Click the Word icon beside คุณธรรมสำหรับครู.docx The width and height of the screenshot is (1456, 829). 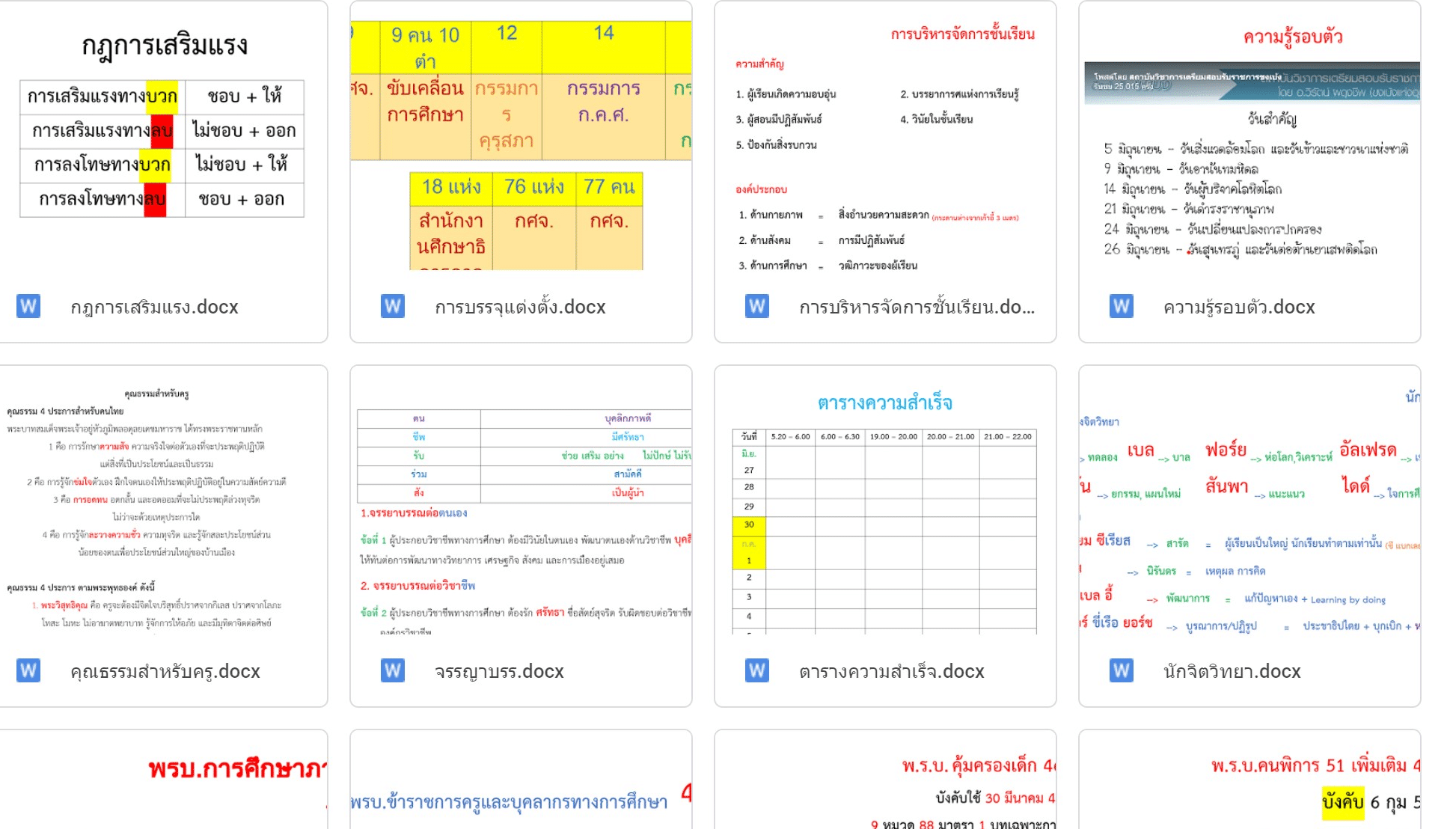point(28,670)
